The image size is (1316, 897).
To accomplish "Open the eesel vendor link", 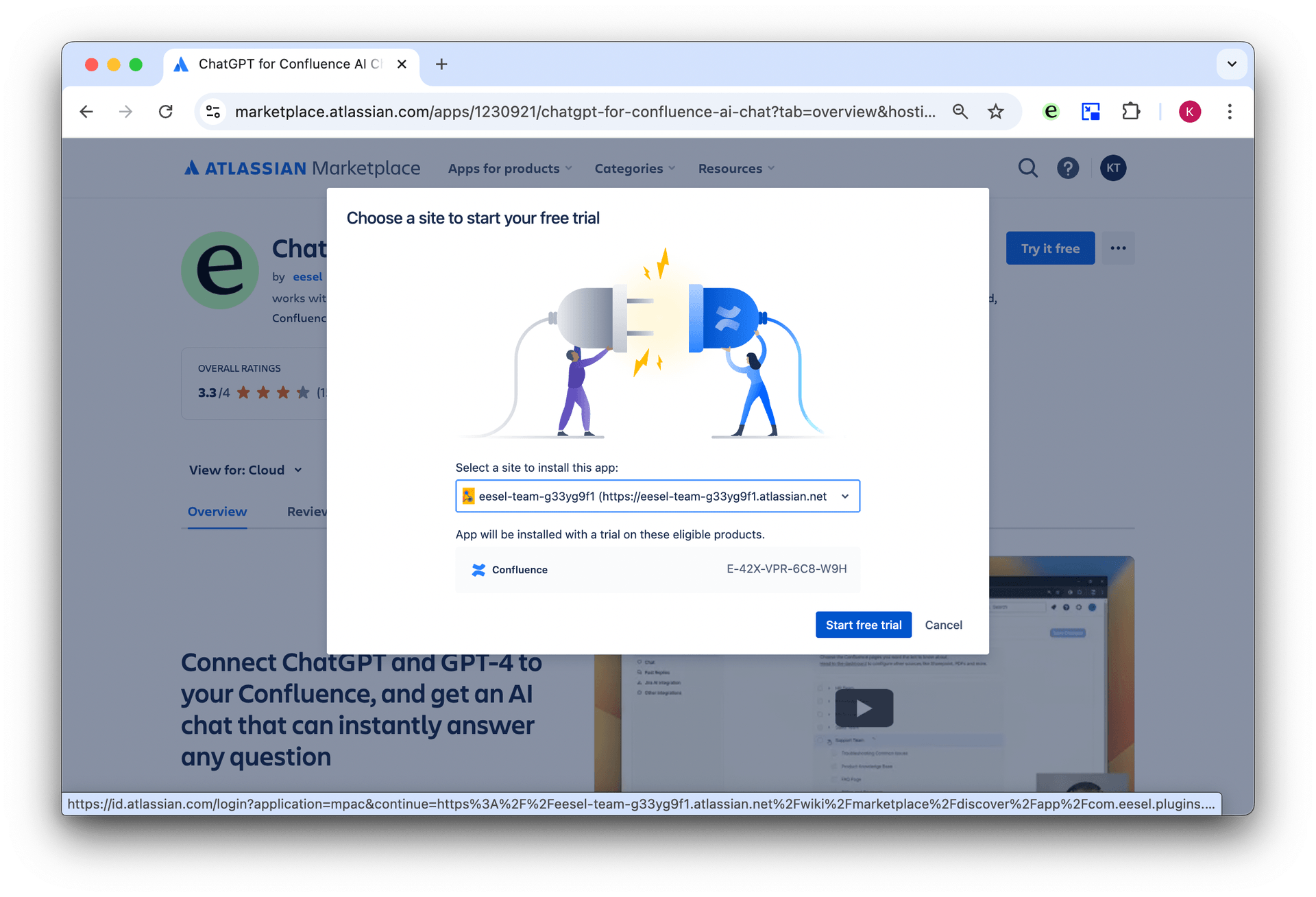I will point(308,277).
